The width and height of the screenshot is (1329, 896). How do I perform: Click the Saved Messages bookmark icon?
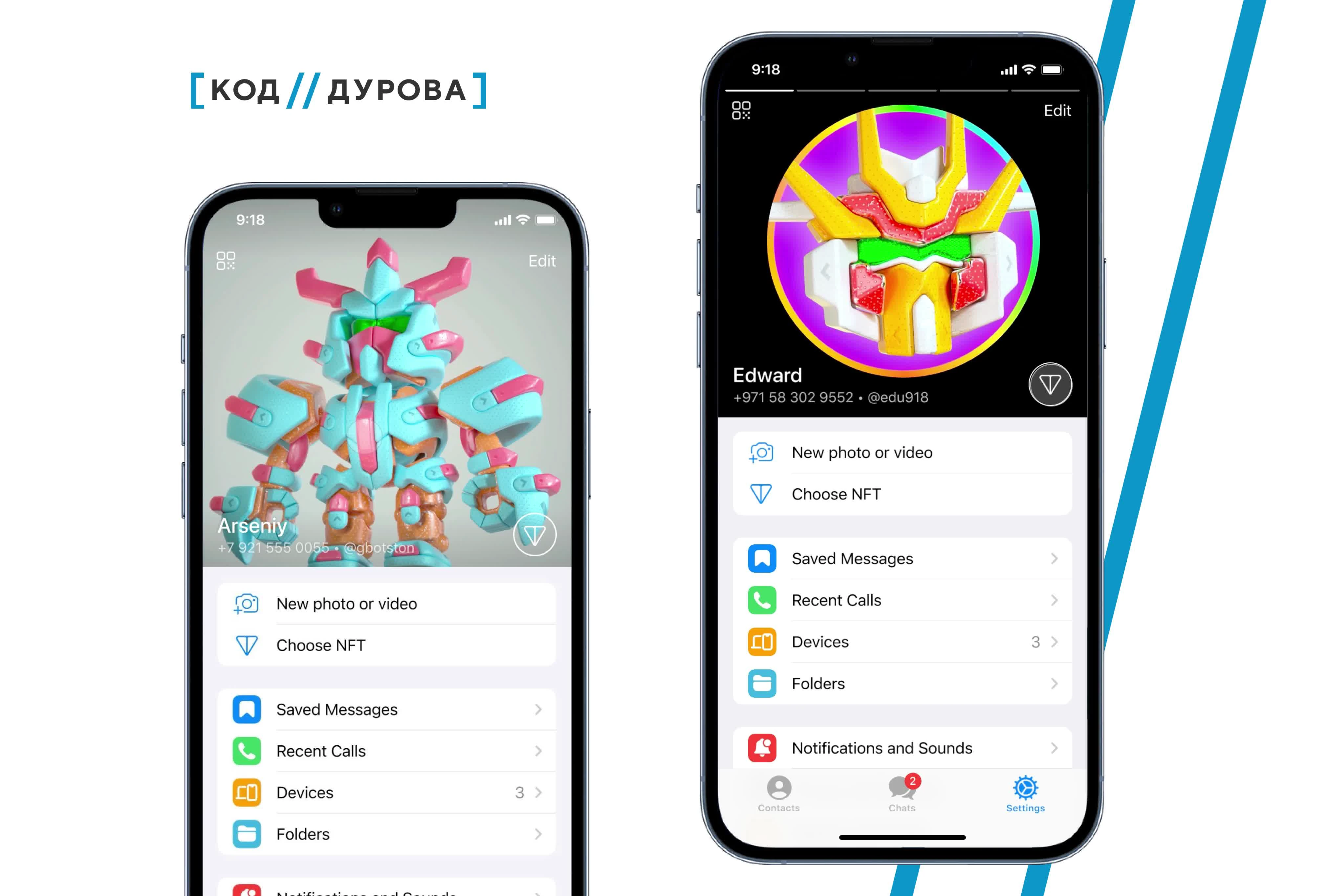(247, 709)
